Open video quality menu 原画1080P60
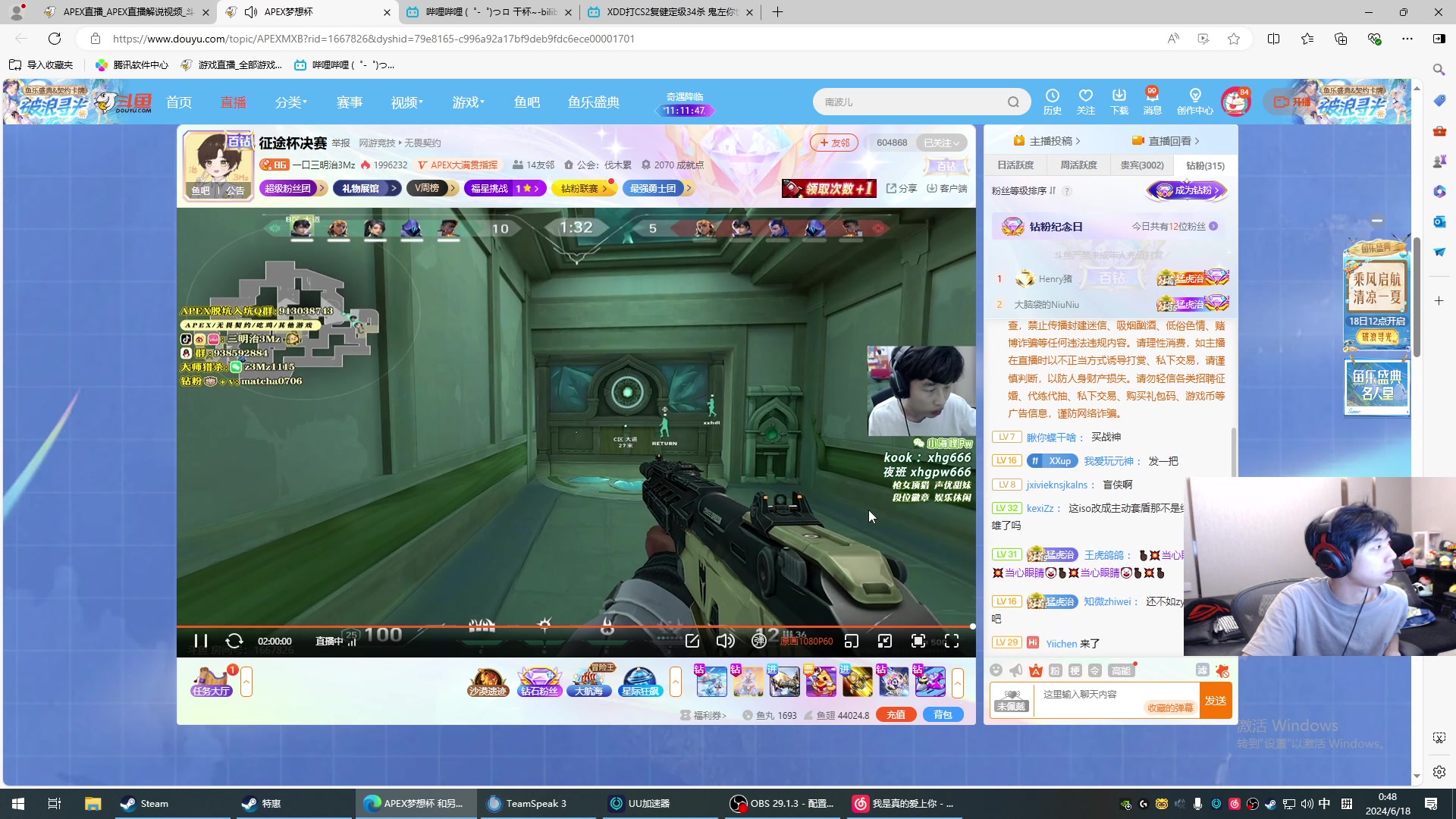Screen dimensions: 1456x819 807,642
